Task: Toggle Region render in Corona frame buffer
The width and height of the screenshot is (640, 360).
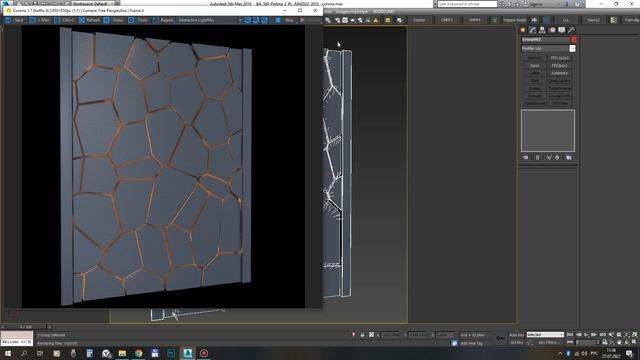Action: tap(163, 20)
